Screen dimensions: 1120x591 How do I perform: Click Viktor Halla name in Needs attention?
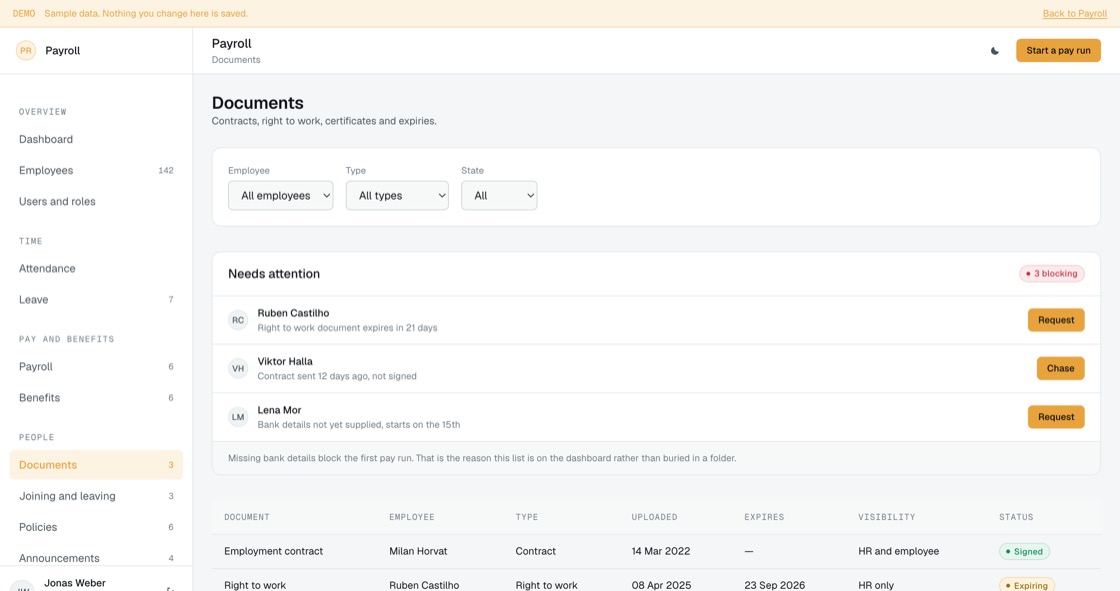(285, 362)
